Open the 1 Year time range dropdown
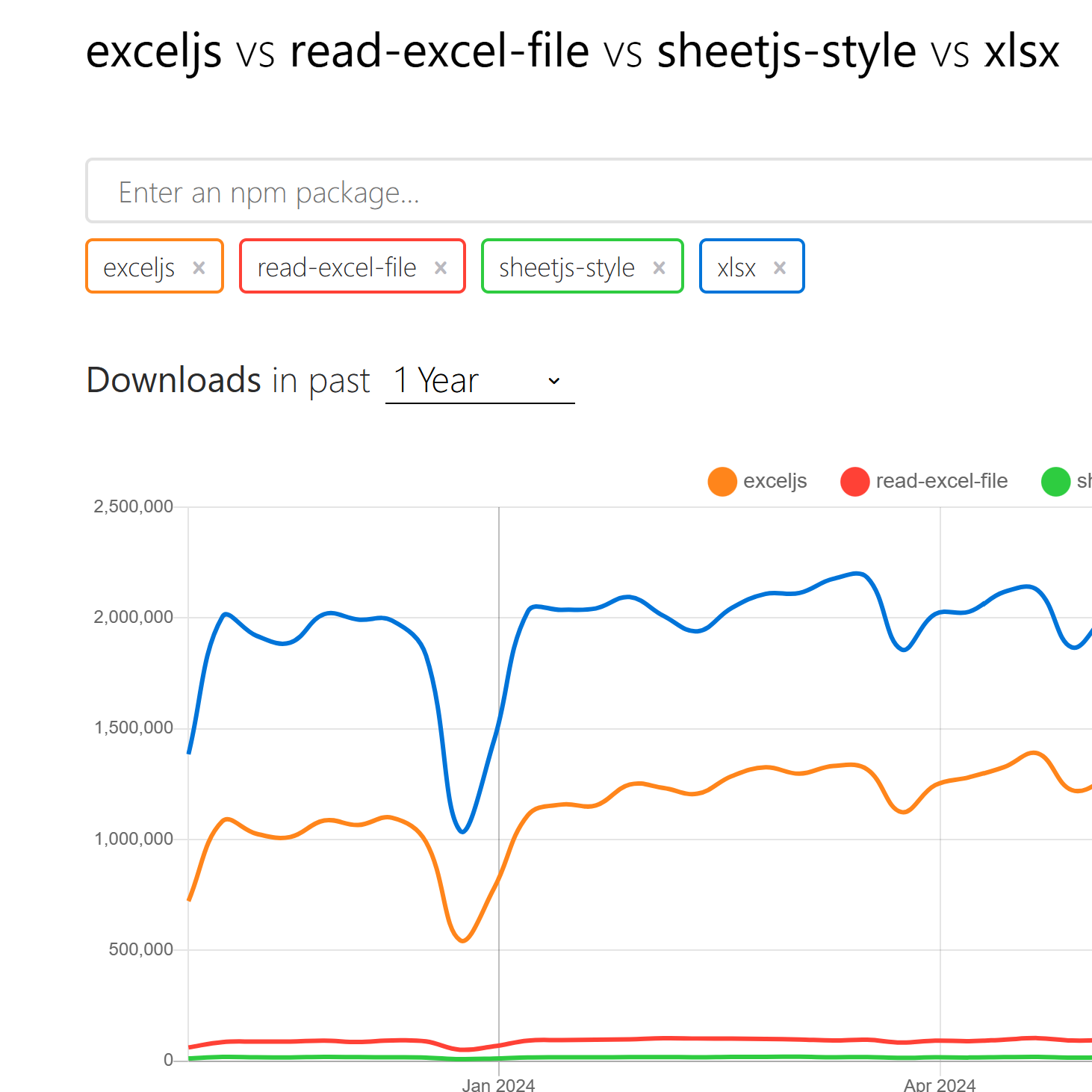The image size is (1092, 1092). point(478,381)
